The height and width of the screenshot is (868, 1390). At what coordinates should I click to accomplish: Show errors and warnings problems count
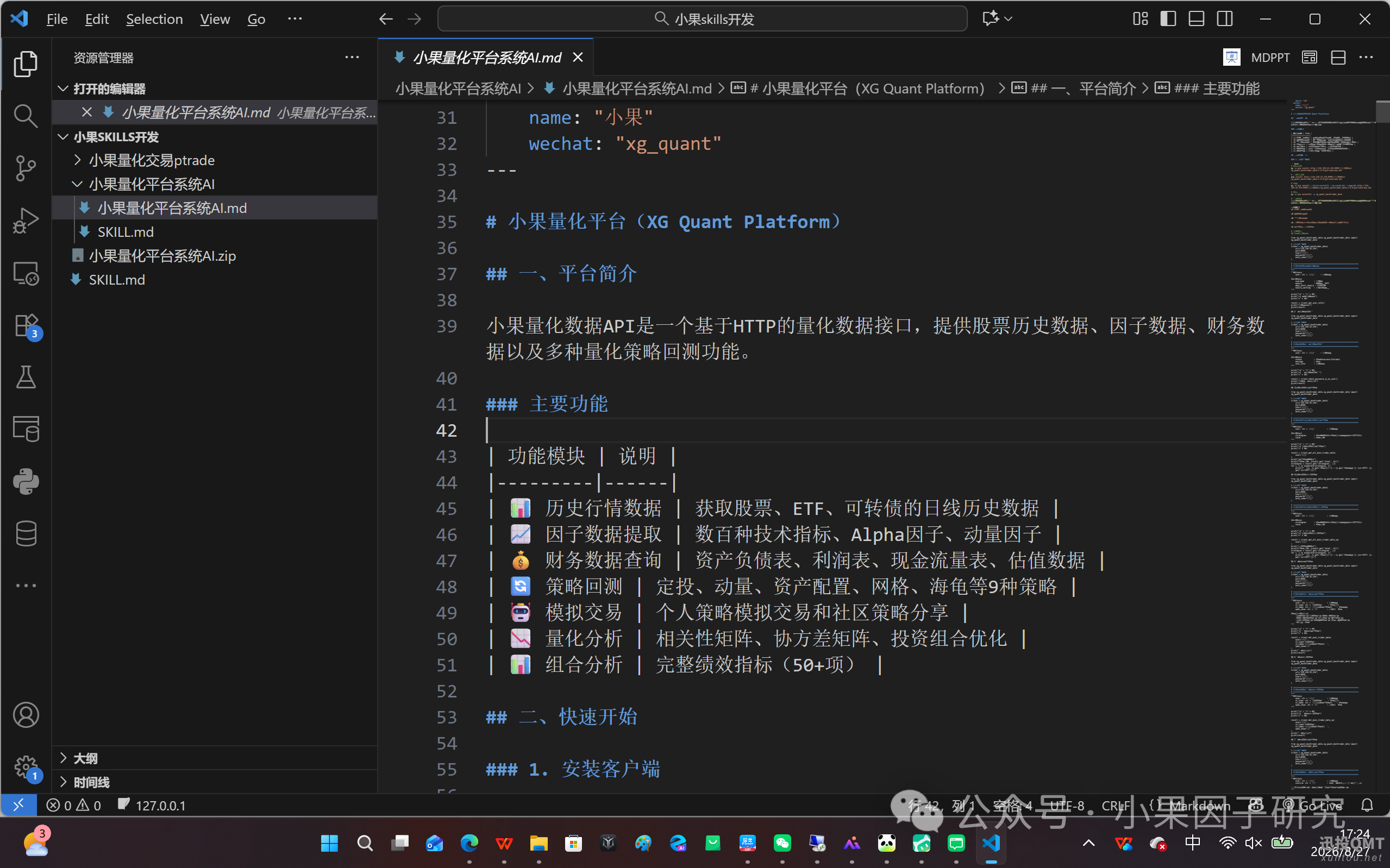click(73, 805)
